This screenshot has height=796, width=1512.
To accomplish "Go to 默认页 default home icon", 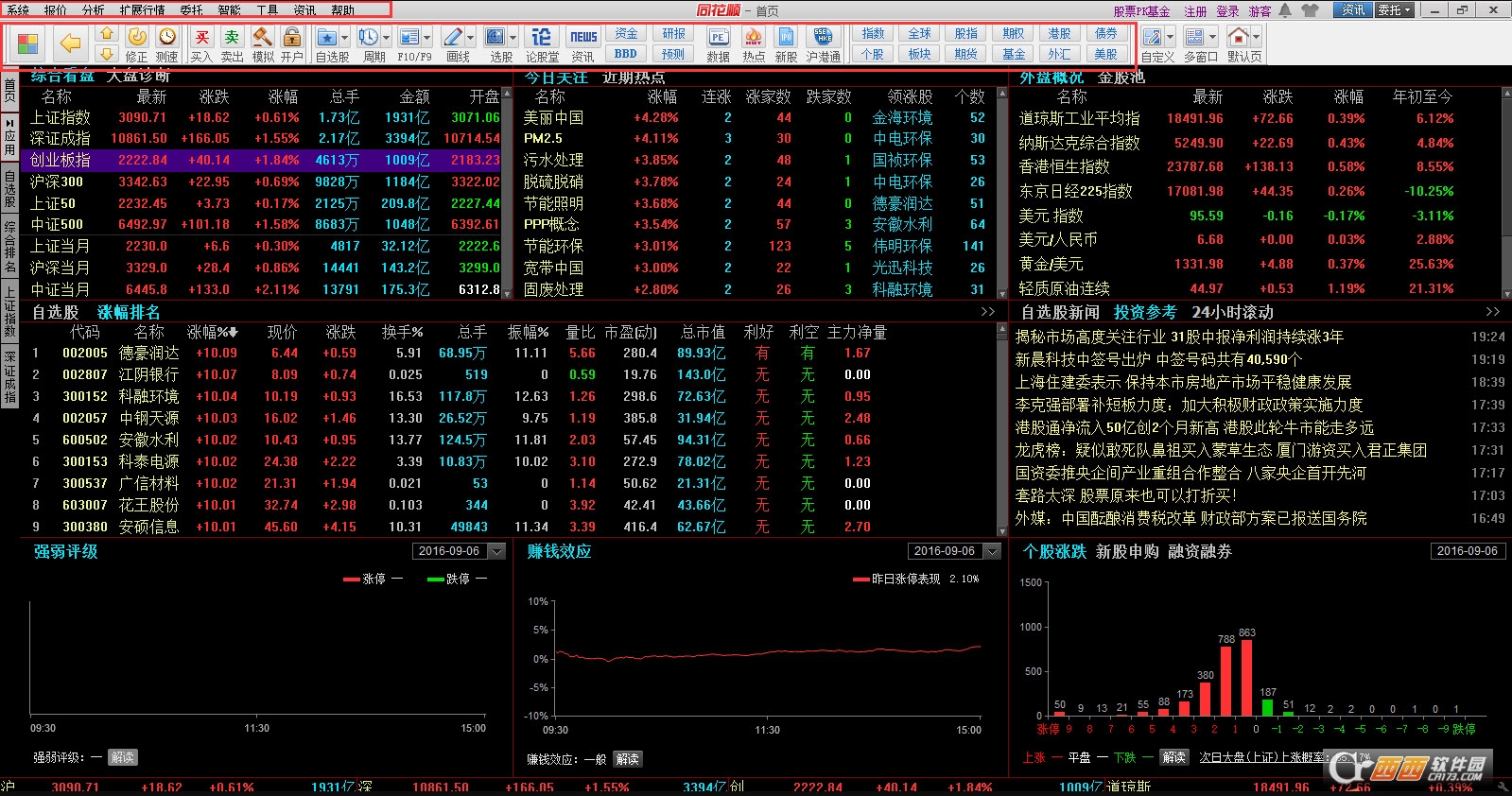I will point(1238,38).
